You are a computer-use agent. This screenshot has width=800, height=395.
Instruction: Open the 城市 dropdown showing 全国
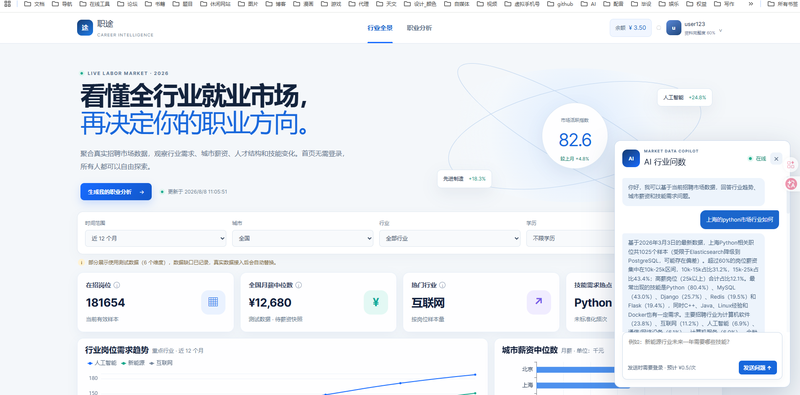pos(303,238)
